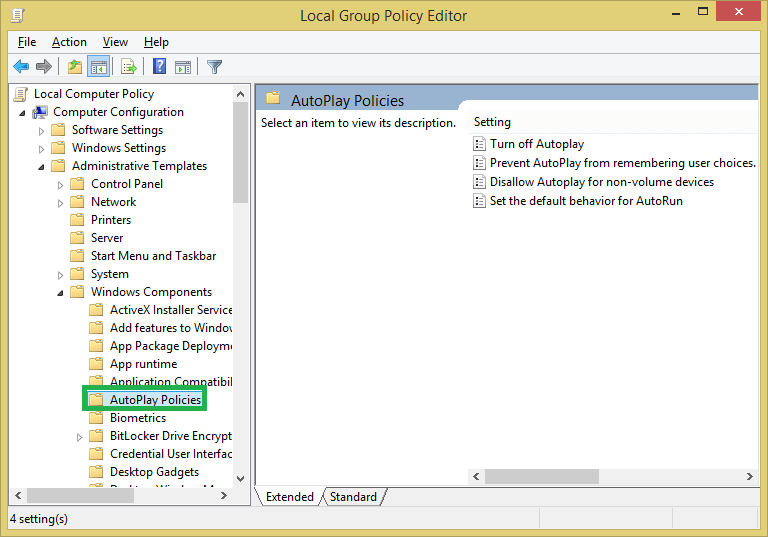The height and width of the screenshot is (537, 768).
Task: Select ActiveX Installer Service folder
Action: (x=171, y=310)
